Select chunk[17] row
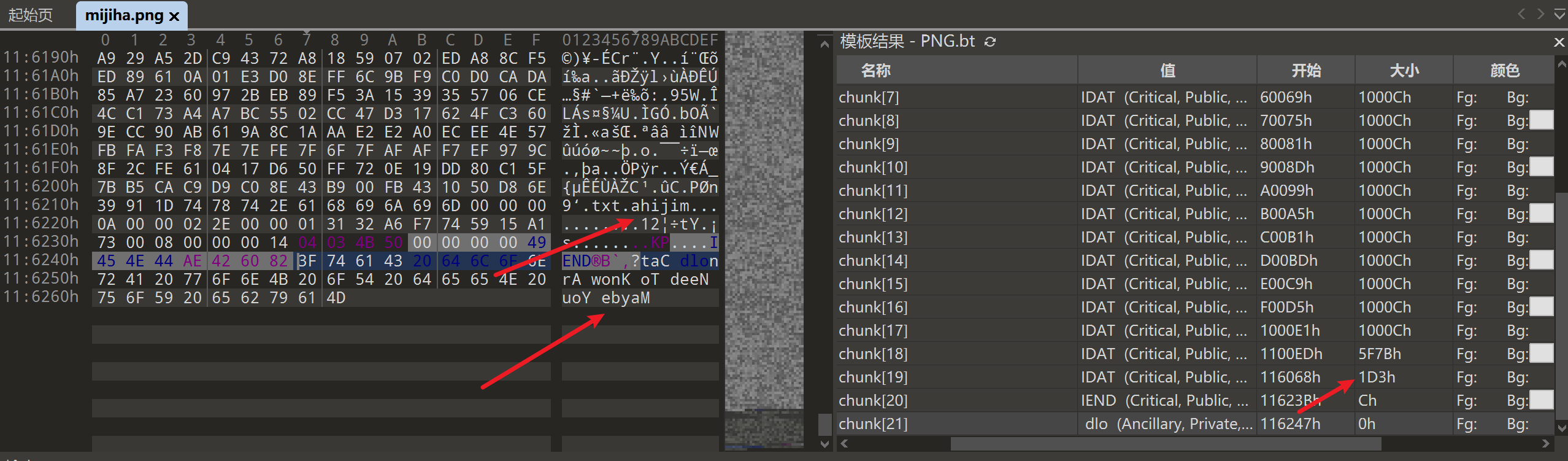 (x=1195, y=330)
